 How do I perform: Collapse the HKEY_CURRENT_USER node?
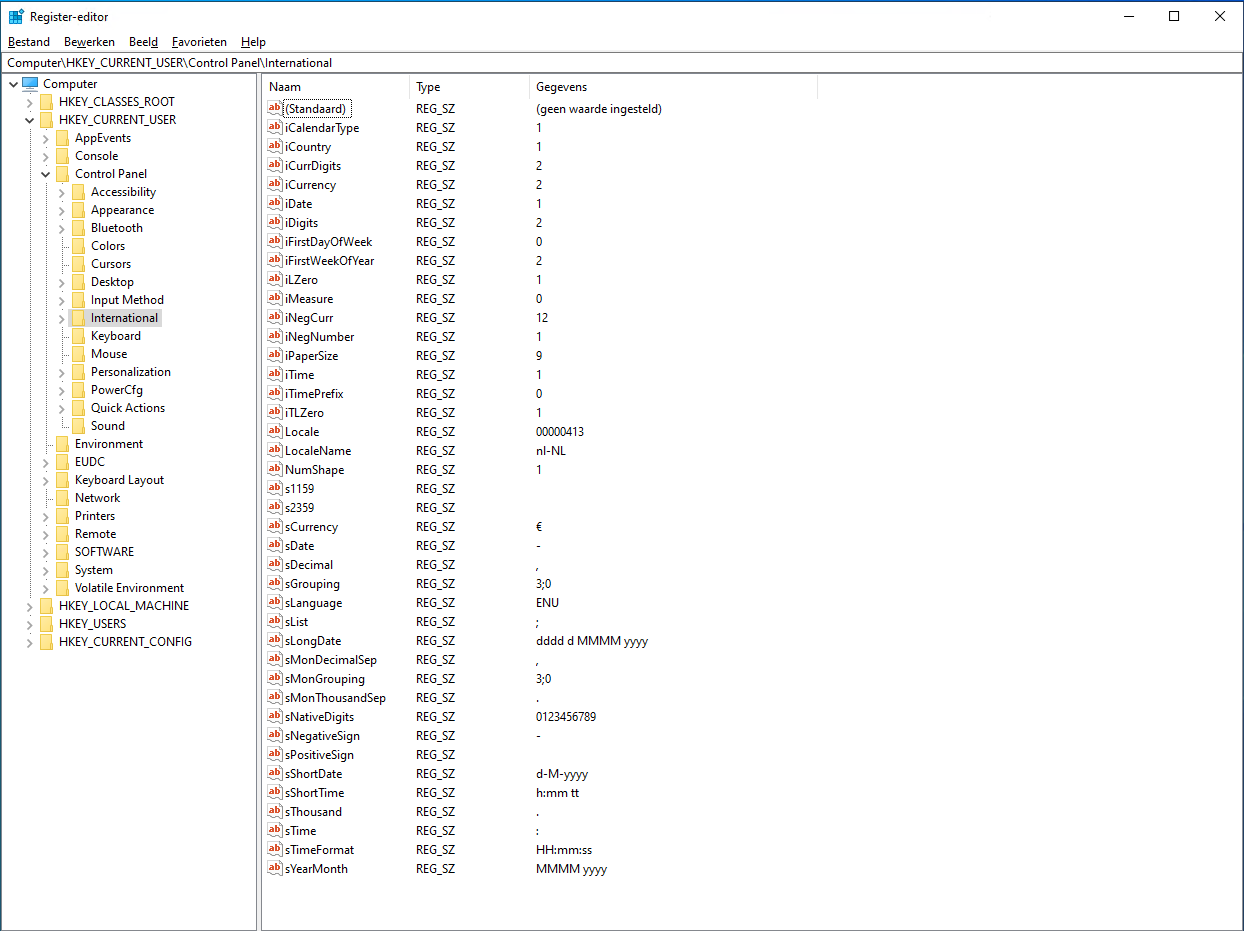click(29, 120)
